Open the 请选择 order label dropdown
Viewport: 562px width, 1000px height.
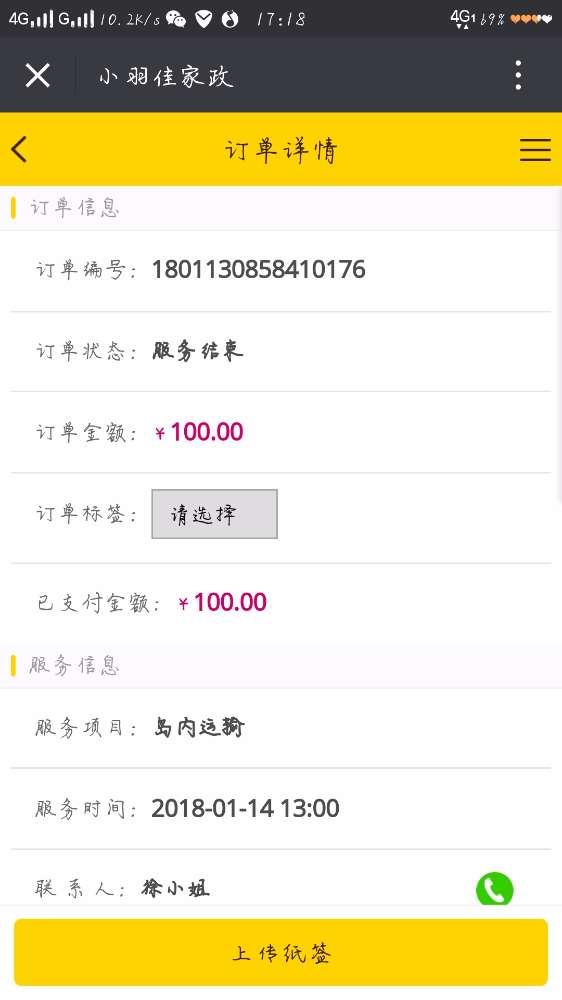point(214,514)
